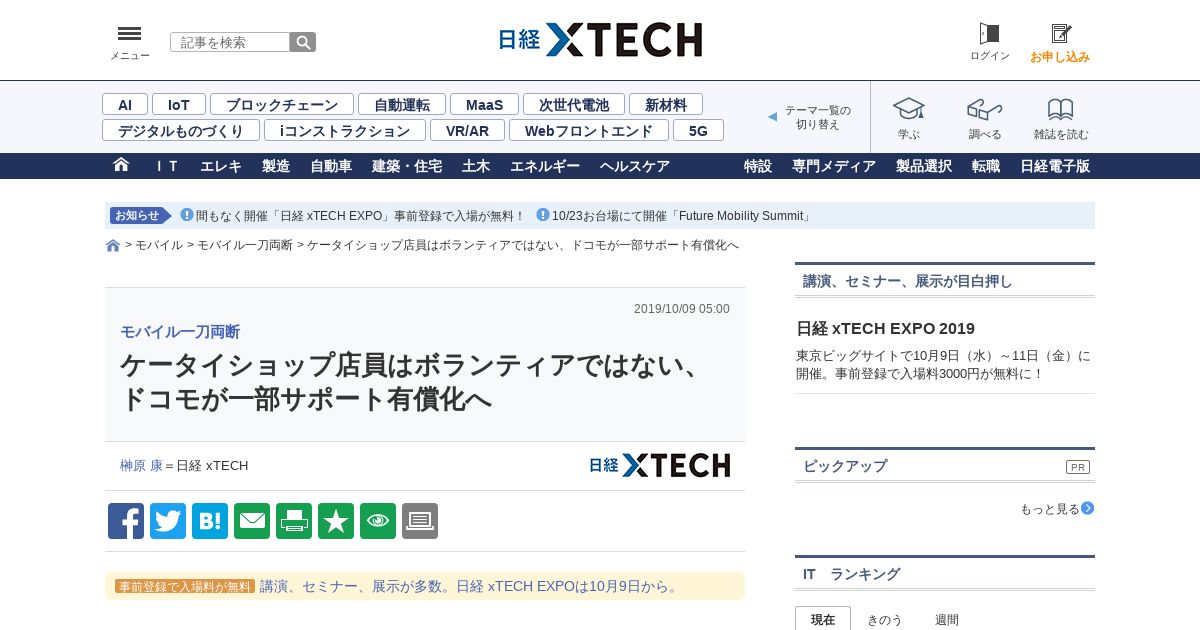The width and height of the screenshot is (1200, 630).
Task: Click the home icon in navy navigation bar
Action: tap(121, 165)
